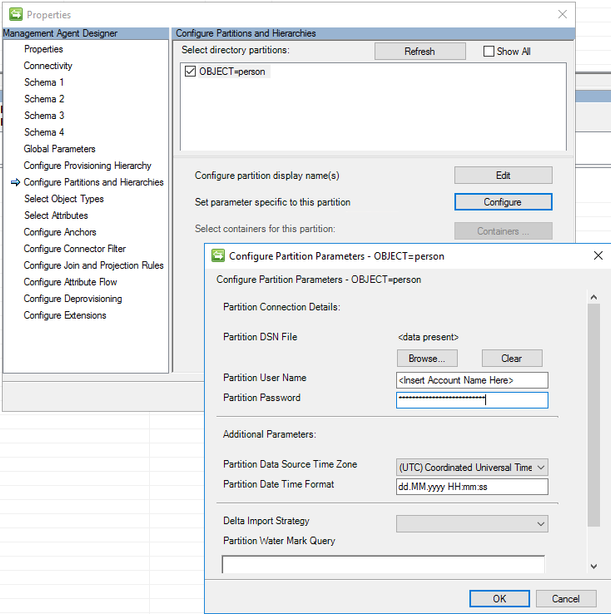Open Select Object Types page
The height and width of the screenshot is (614, 611).
click(64, 199)
